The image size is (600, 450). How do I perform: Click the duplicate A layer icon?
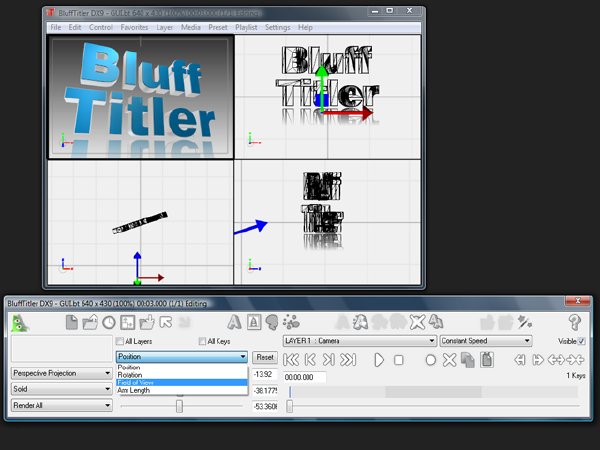[x=436, y=322]
